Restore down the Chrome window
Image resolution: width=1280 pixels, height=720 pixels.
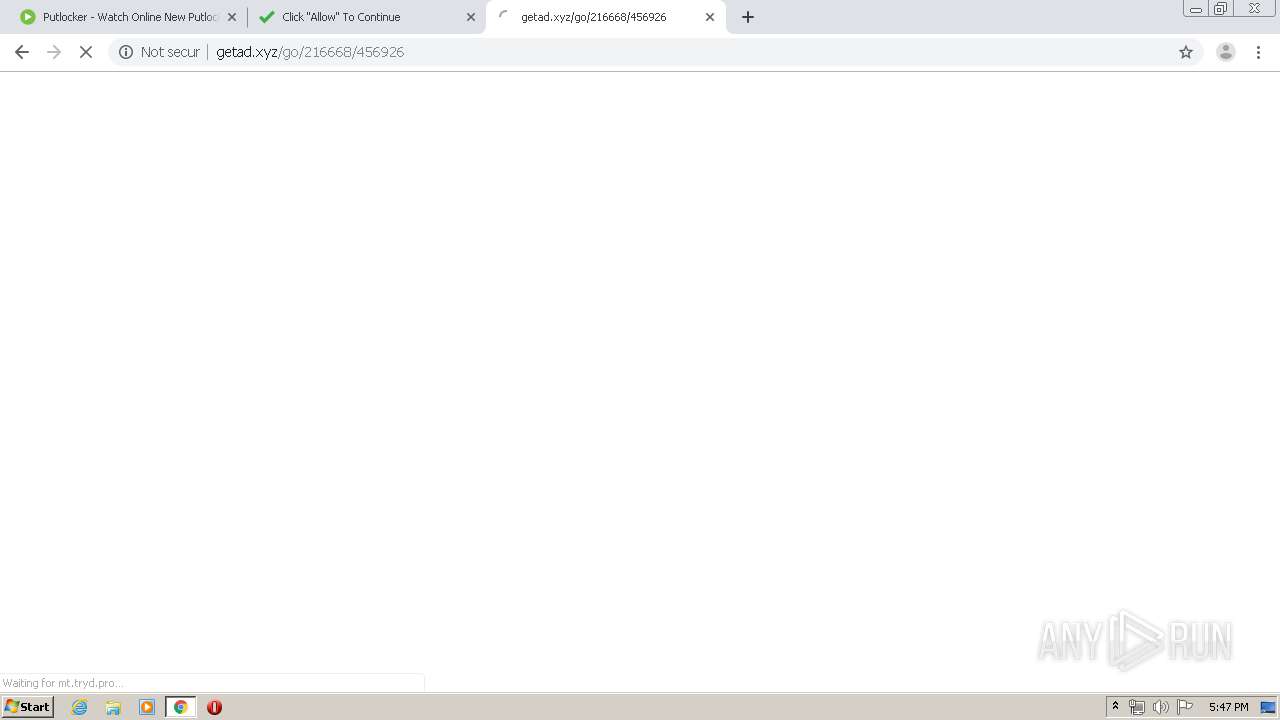[1221, 8]
